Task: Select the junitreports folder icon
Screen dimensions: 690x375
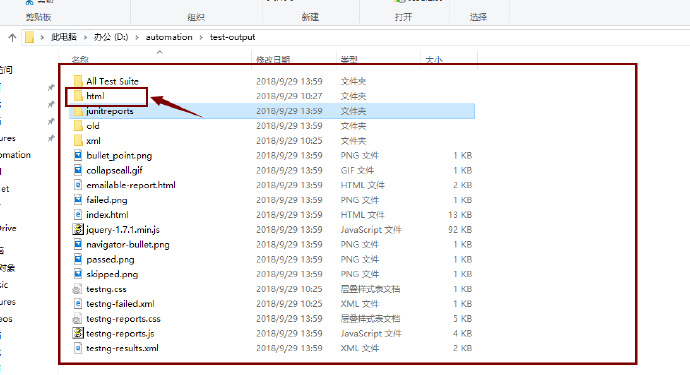Action: click(78, 111)
